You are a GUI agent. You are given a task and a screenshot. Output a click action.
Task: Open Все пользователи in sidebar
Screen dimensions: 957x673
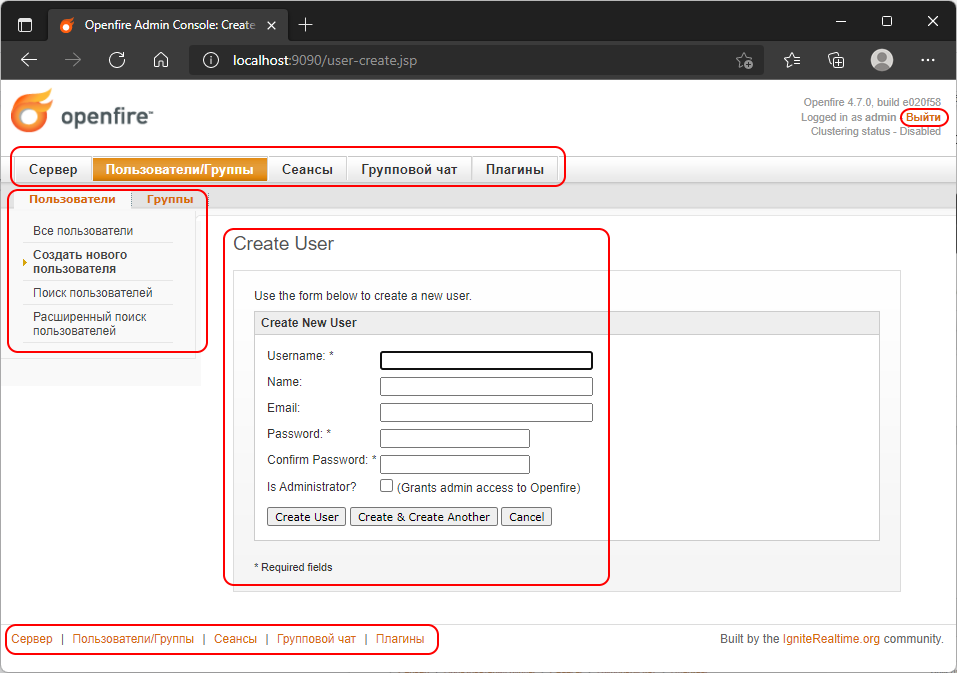pyautogui.click(x=83, y=231)
